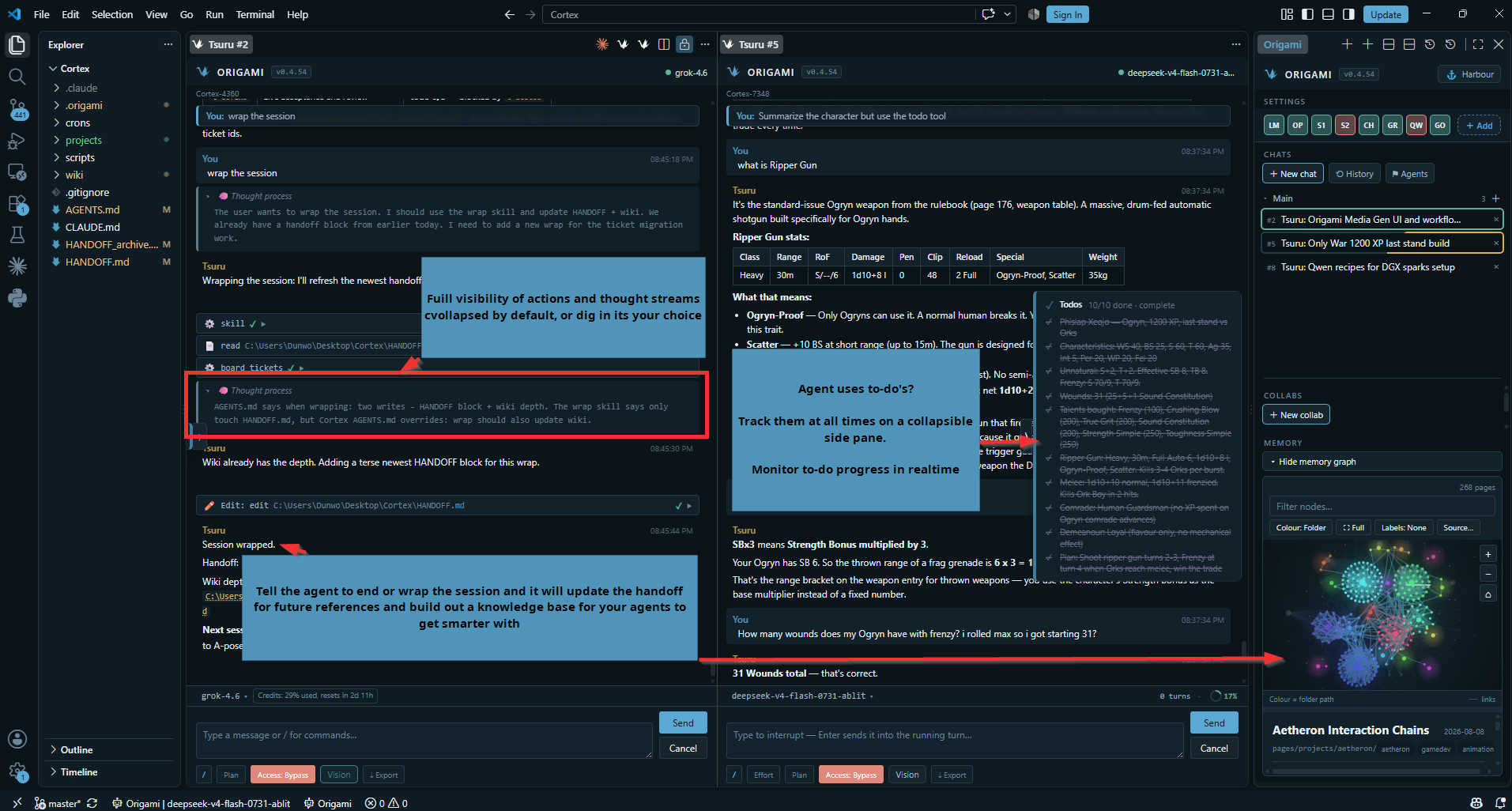Viewport: 1512px width, 811px height.
Task: Switch to the Tsuru #5 tab
Action: coord(751,44)
